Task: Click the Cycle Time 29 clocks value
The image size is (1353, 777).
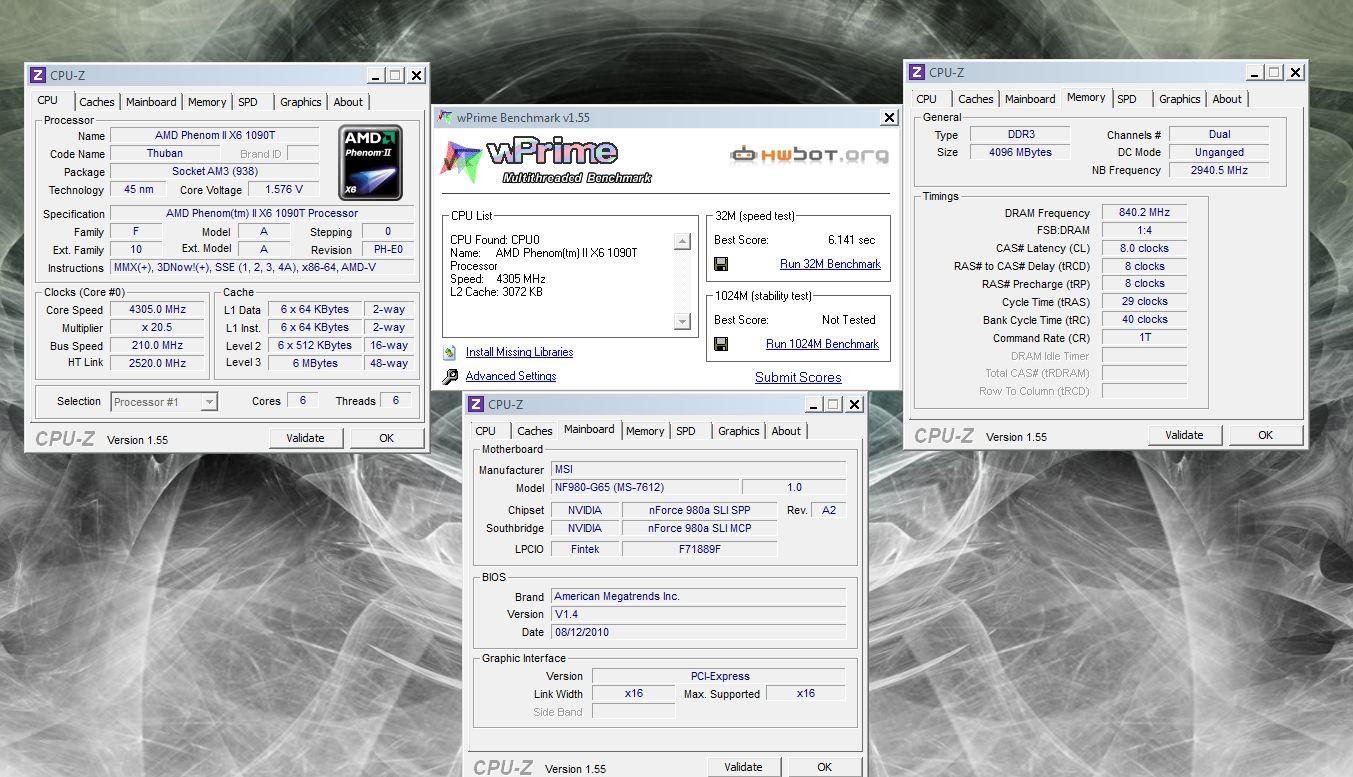Action: click(1145, 301)
